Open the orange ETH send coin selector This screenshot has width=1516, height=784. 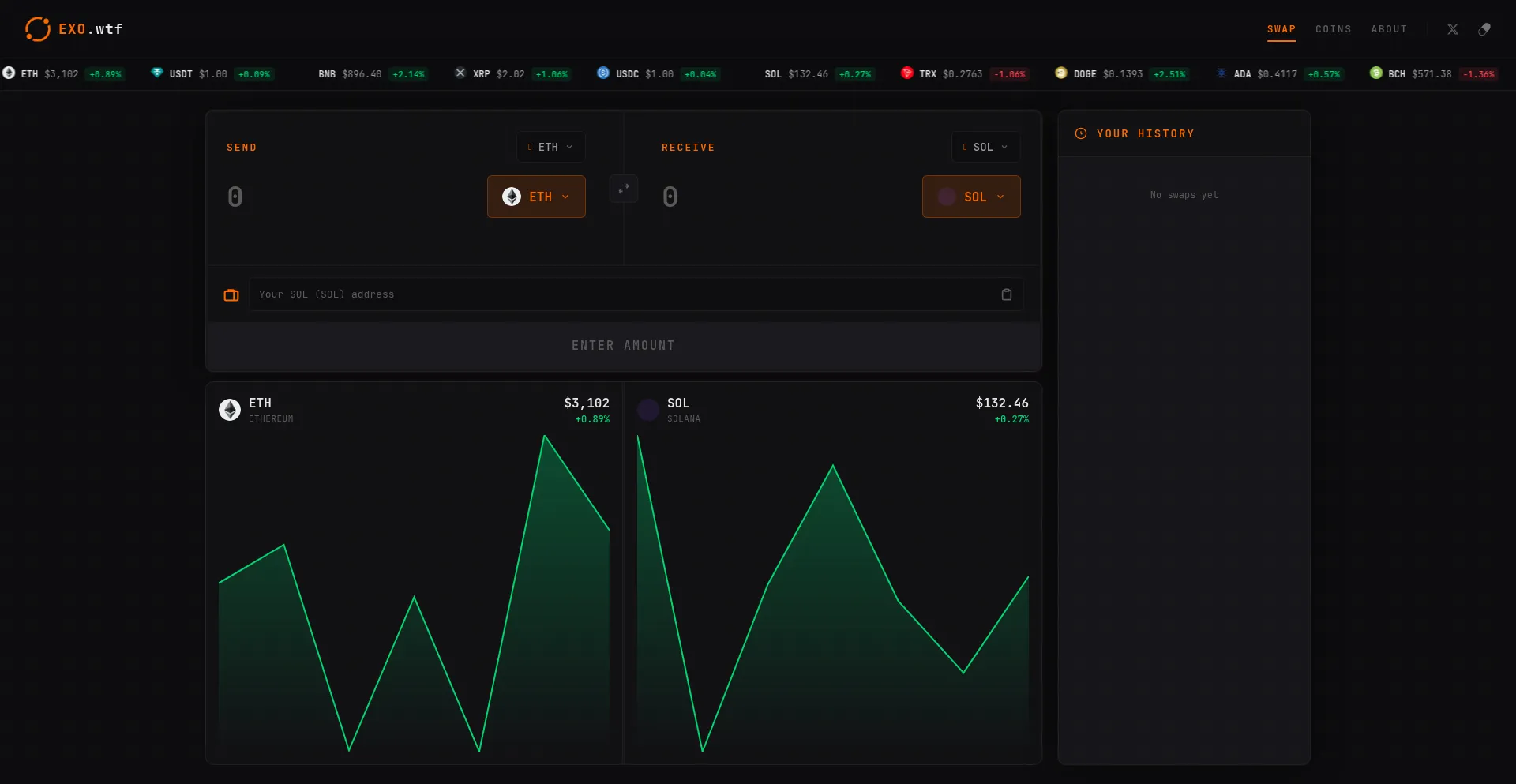point(536,197)
